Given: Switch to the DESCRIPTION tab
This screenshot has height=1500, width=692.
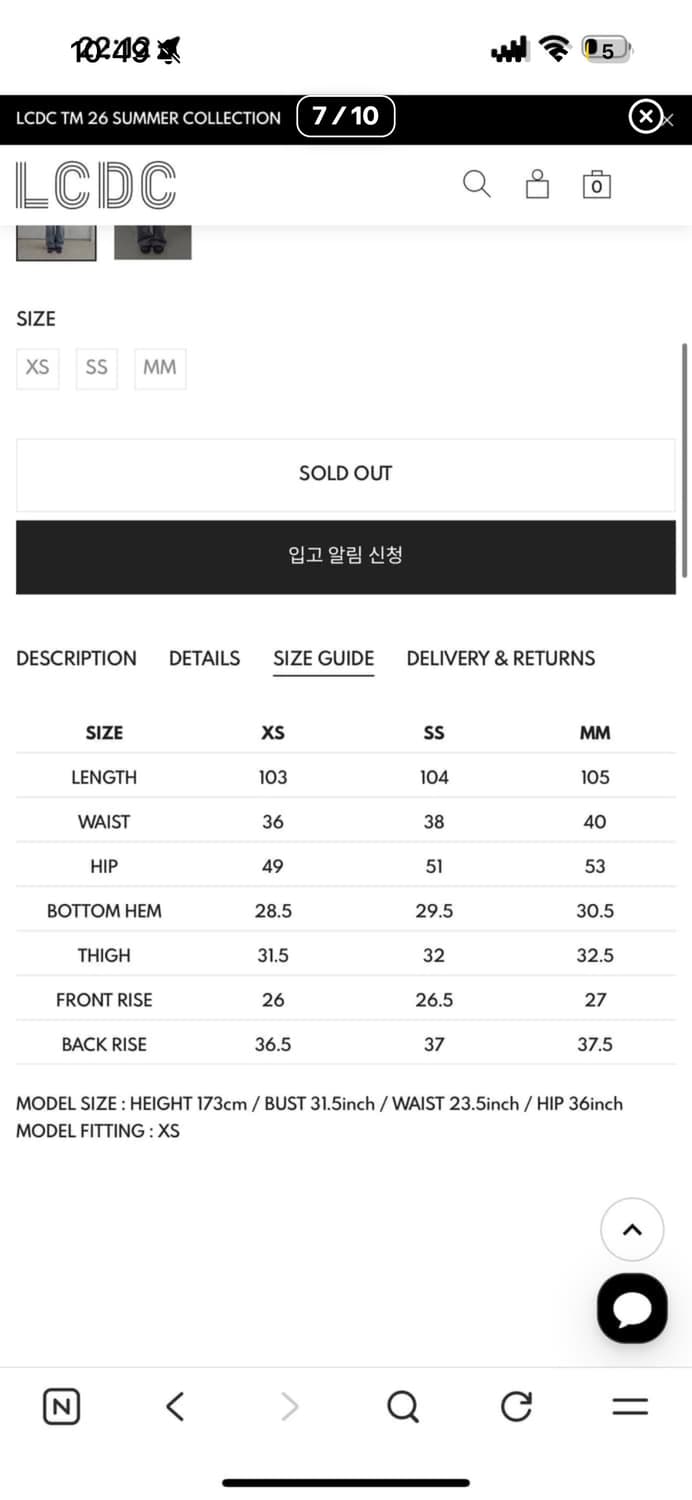Looking at the screenshot, I should click(76, 658).
